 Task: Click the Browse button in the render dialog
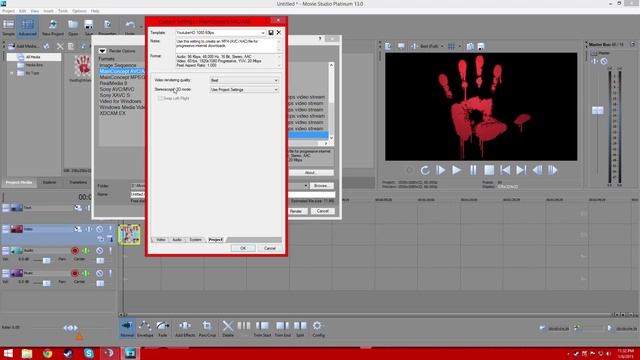click(x=322, y=186)
